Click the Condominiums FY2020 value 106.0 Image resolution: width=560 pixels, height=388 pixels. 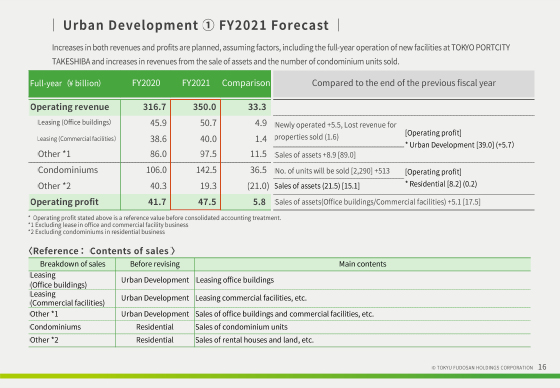pos(156,170)
